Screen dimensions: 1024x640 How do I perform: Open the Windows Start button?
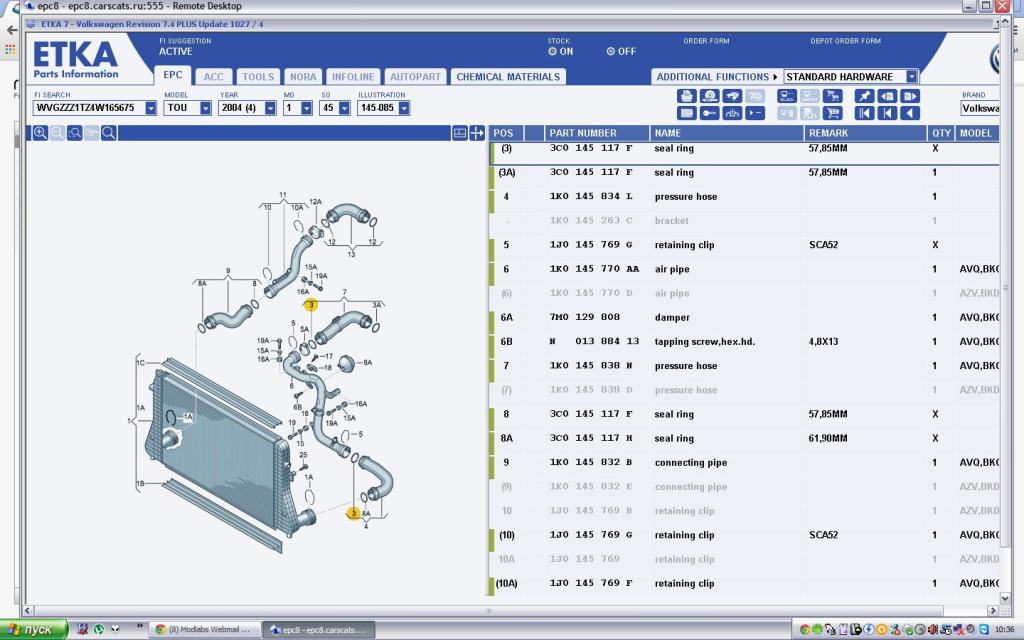click(x=33, y=630)
